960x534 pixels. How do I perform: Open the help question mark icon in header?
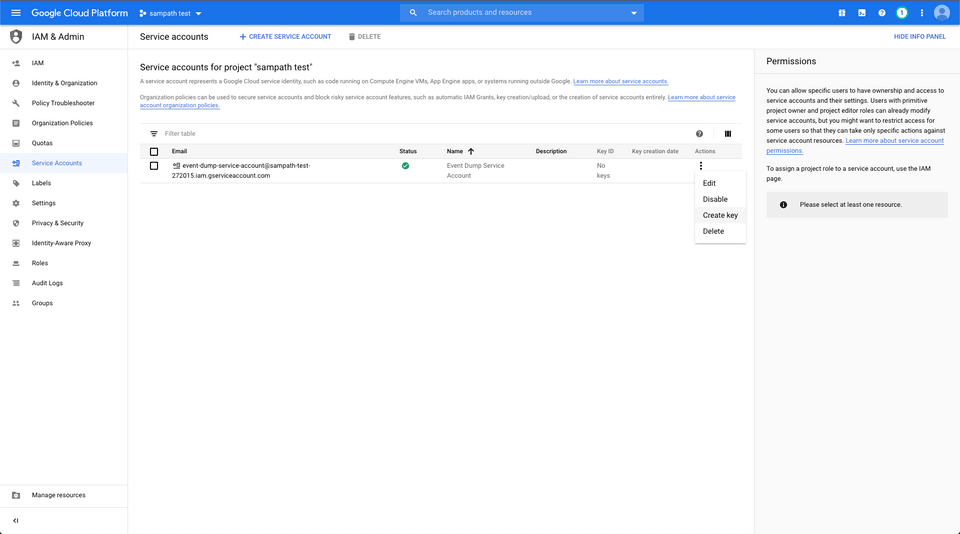pyautogui.click(x=881, y=13)
